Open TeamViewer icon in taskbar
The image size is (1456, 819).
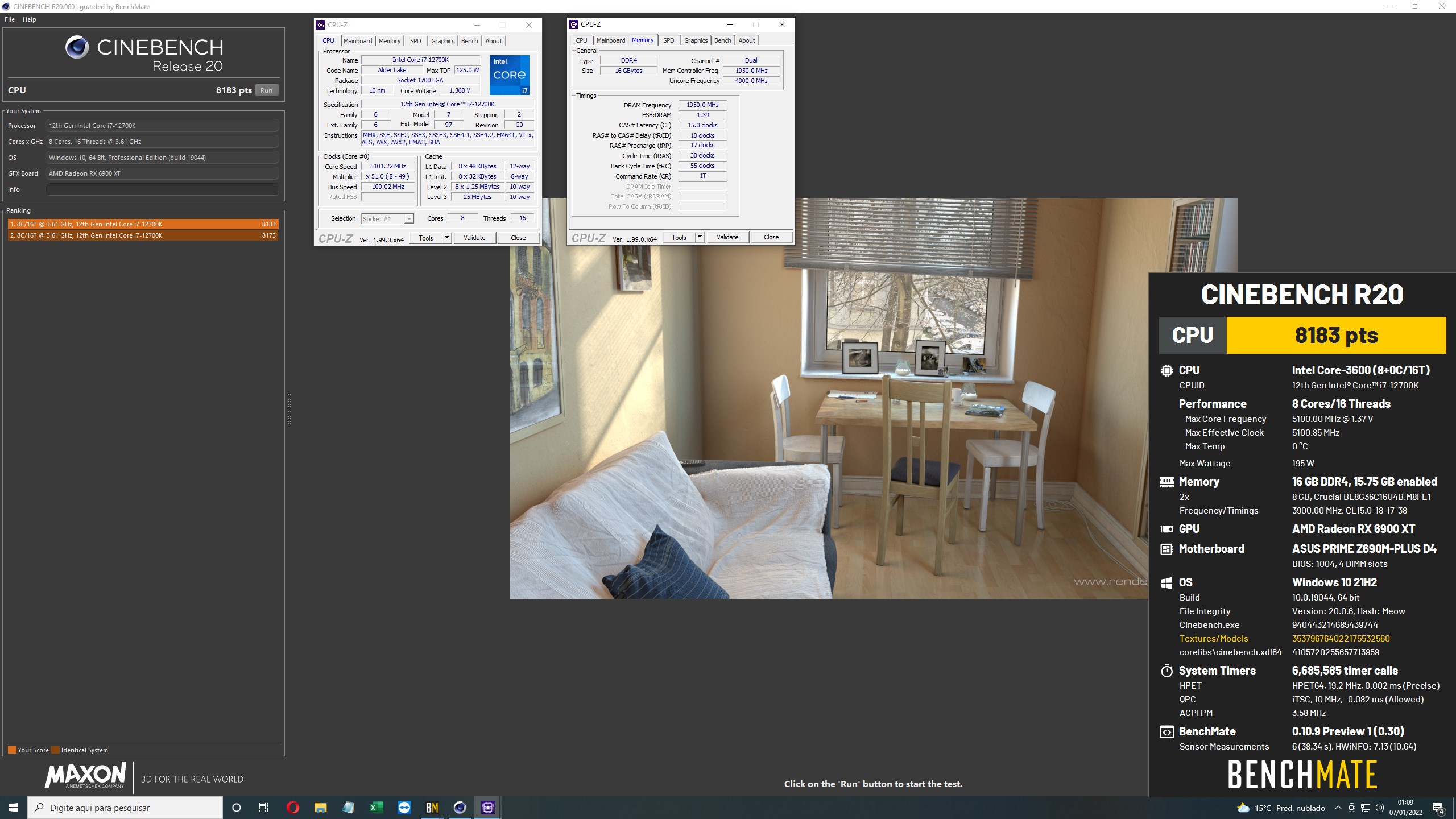tap(404, 808)
